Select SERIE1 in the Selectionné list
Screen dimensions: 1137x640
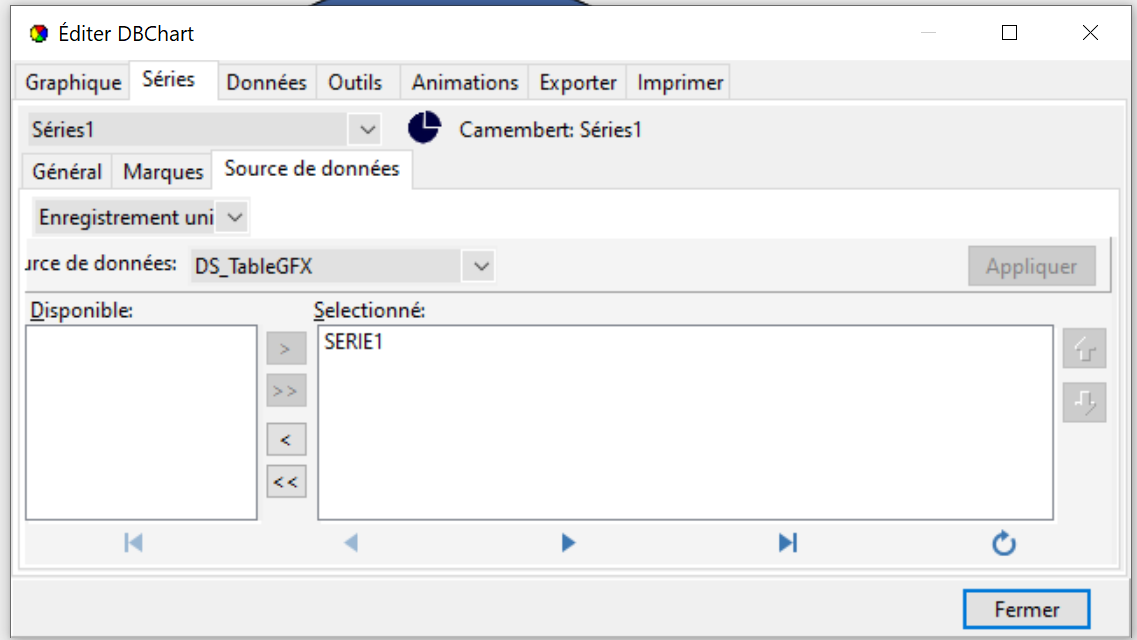[354, 342]
